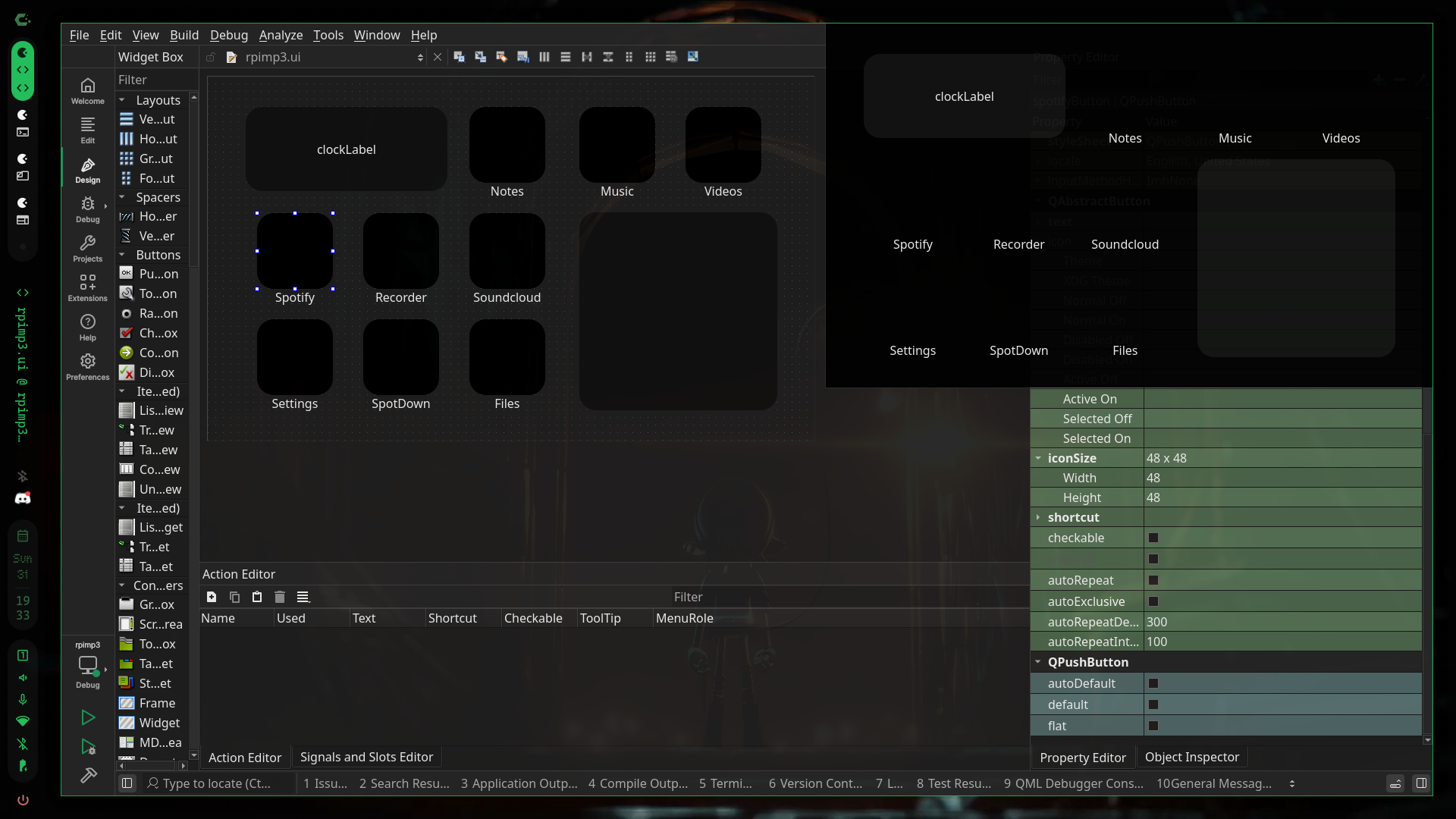Collapse the iconSize property row

click(1038, 458)
